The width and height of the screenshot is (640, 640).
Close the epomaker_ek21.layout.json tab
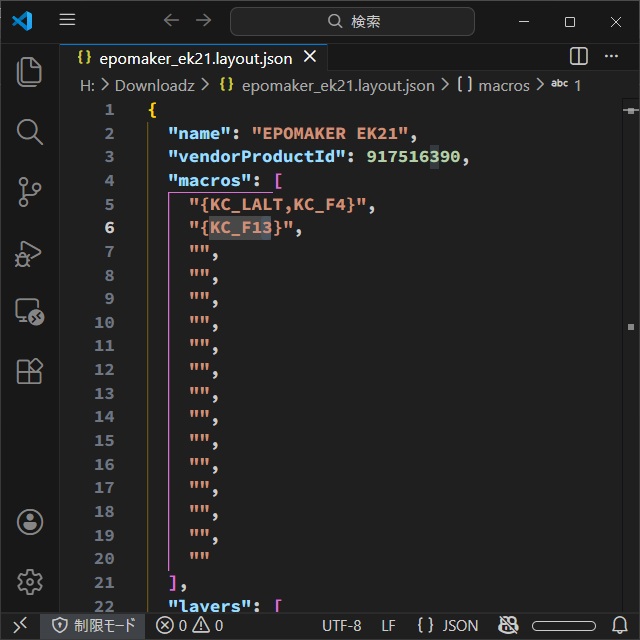(310, 58)
